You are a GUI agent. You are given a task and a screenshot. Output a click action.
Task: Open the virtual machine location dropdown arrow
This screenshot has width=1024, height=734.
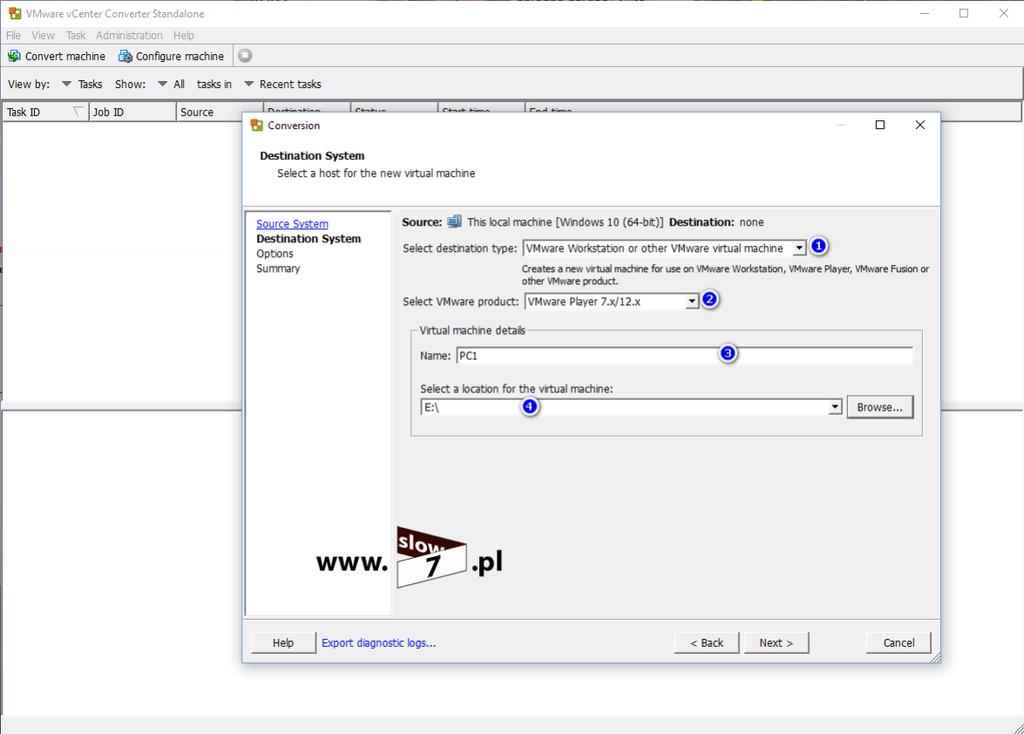pos(835,407)
